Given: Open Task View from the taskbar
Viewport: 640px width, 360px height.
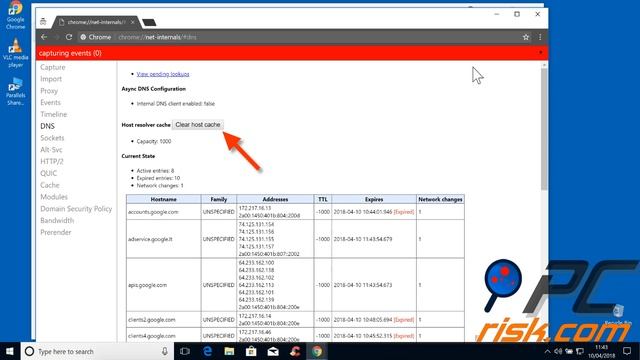Looking at the screenshot, I should [185, 351].
